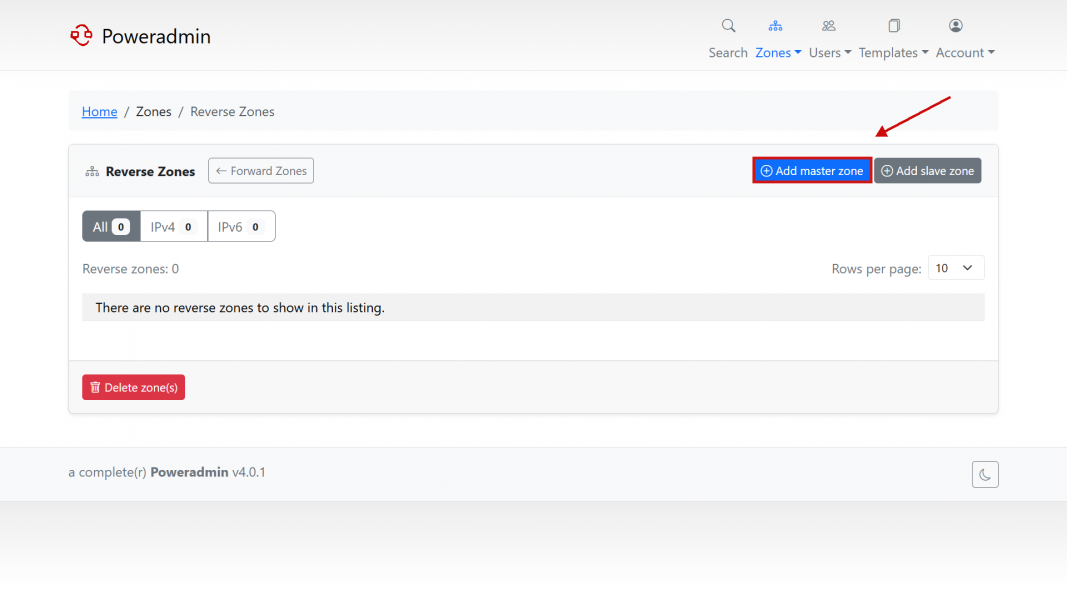Screen dimensions: 1067x600
Task: Click the Add slave zone button
Action: click(x=927, y=171)
